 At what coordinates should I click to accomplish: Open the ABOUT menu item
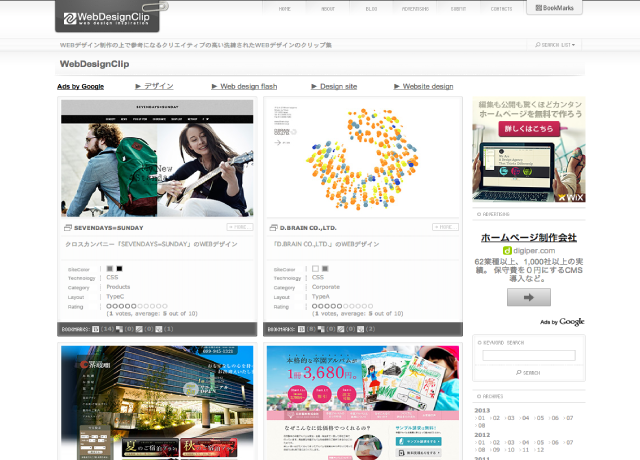328,9
